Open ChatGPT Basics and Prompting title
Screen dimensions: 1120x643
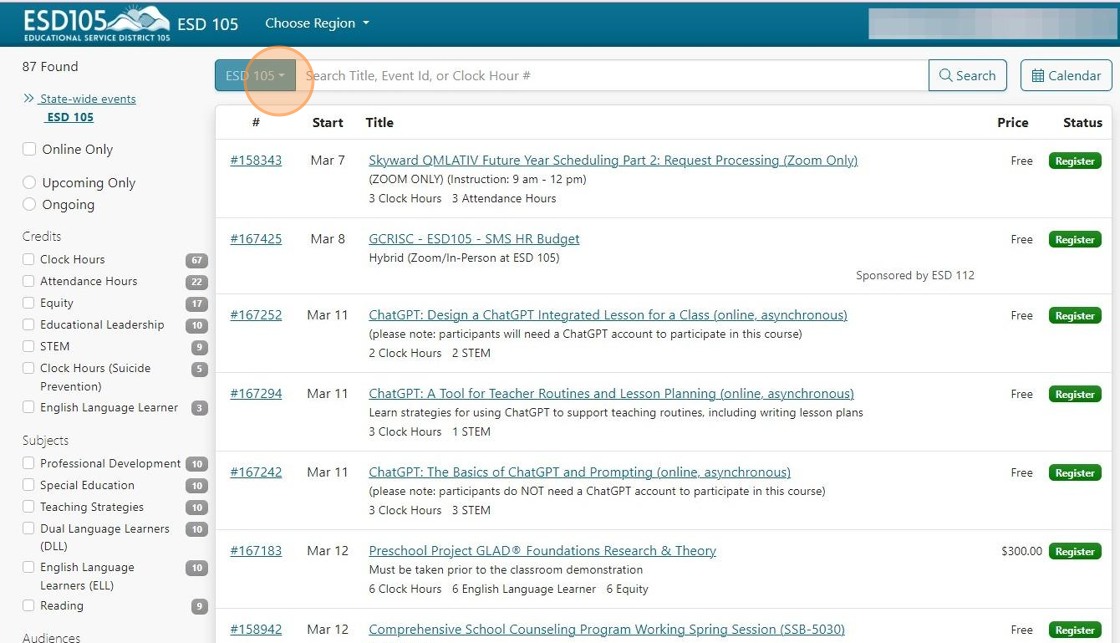[579, 472]
